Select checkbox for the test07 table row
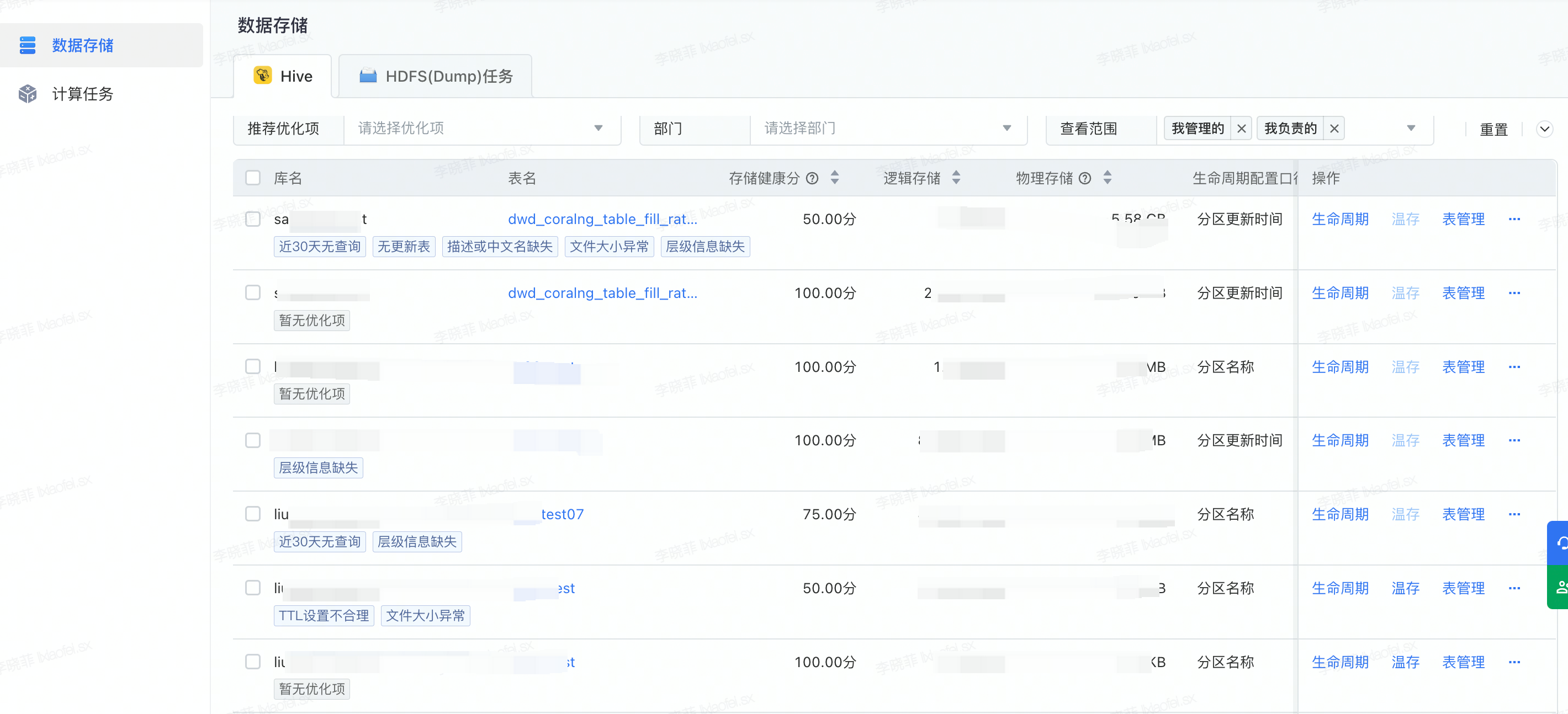The image size is (1568, 714). (x=253, y=514)
